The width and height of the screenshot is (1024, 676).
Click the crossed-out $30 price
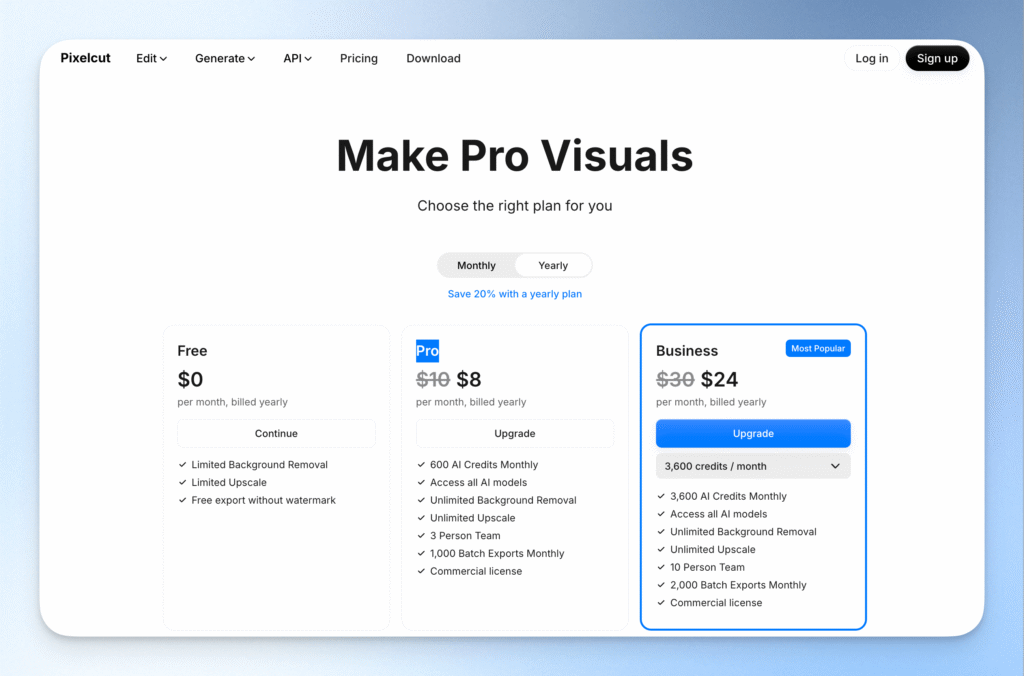click(x=675, y=379)
